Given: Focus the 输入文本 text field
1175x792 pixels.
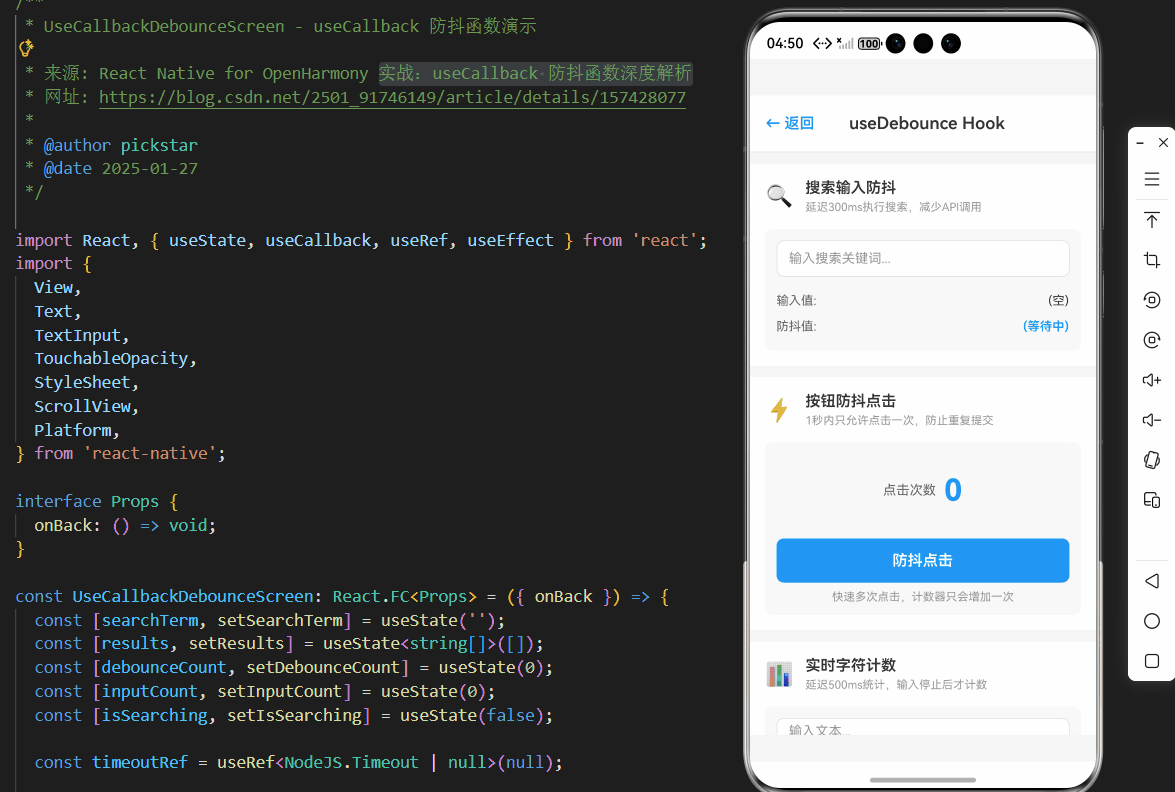Looking at the screenshot, I should (922, 727).
